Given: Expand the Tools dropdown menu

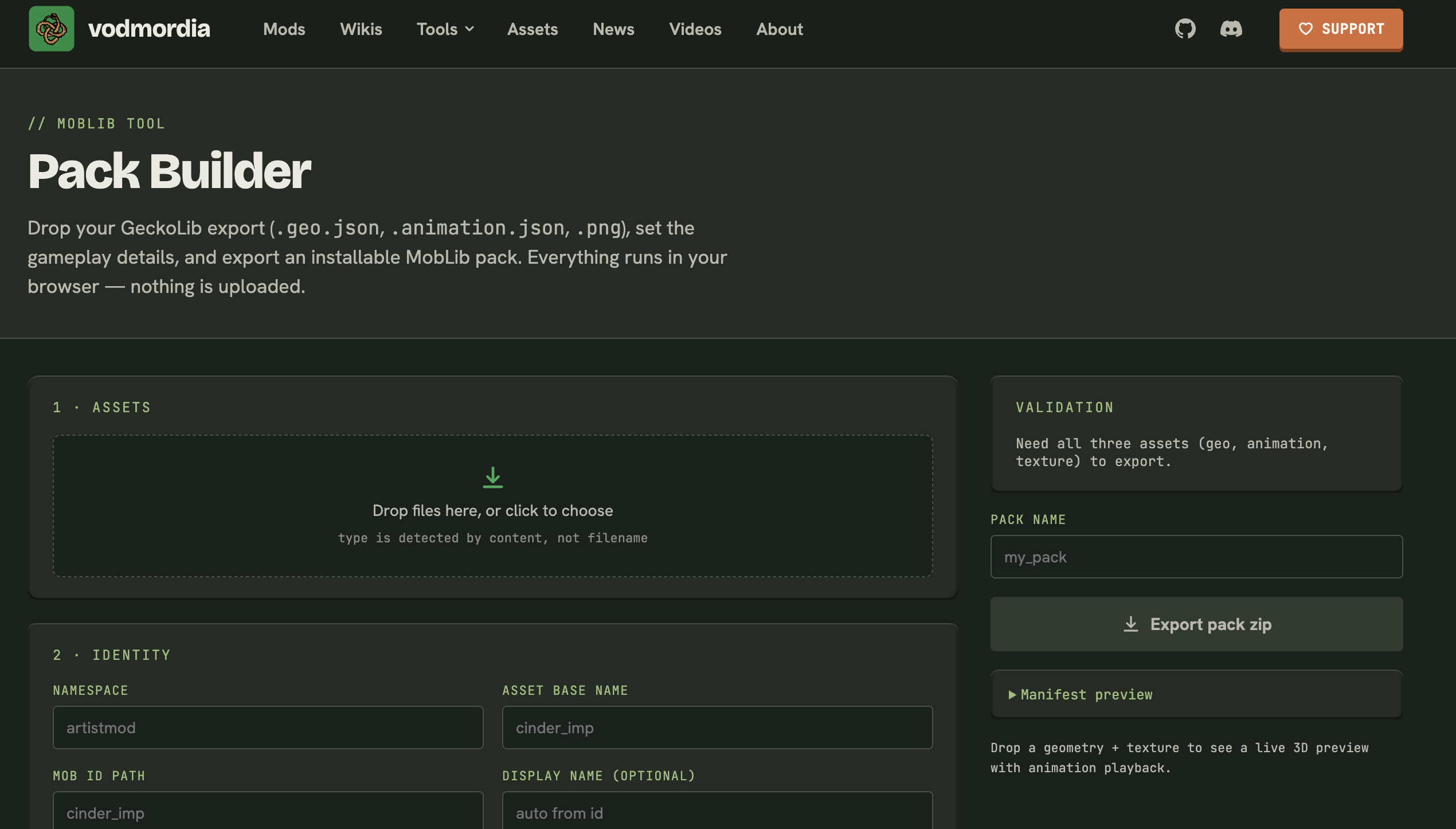Looking at the screenshot, I should 445,29.
